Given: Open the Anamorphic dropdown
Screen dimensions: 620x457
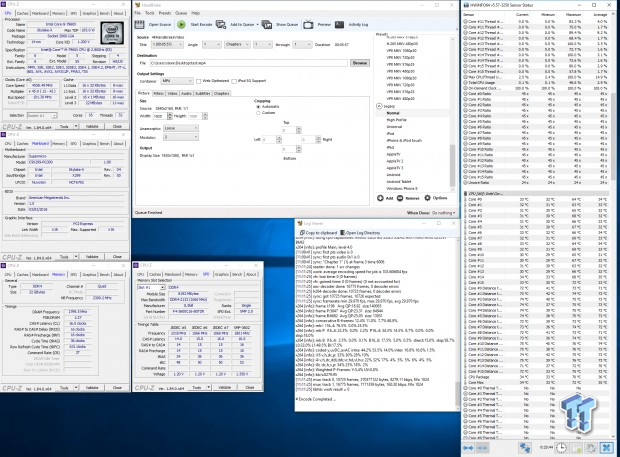Looking at the screenshot, I should click(x=181, y=128).
